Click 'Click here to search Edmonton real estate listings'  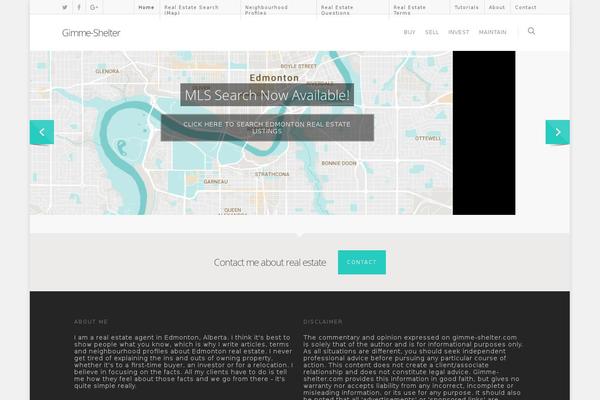point(267,128)
